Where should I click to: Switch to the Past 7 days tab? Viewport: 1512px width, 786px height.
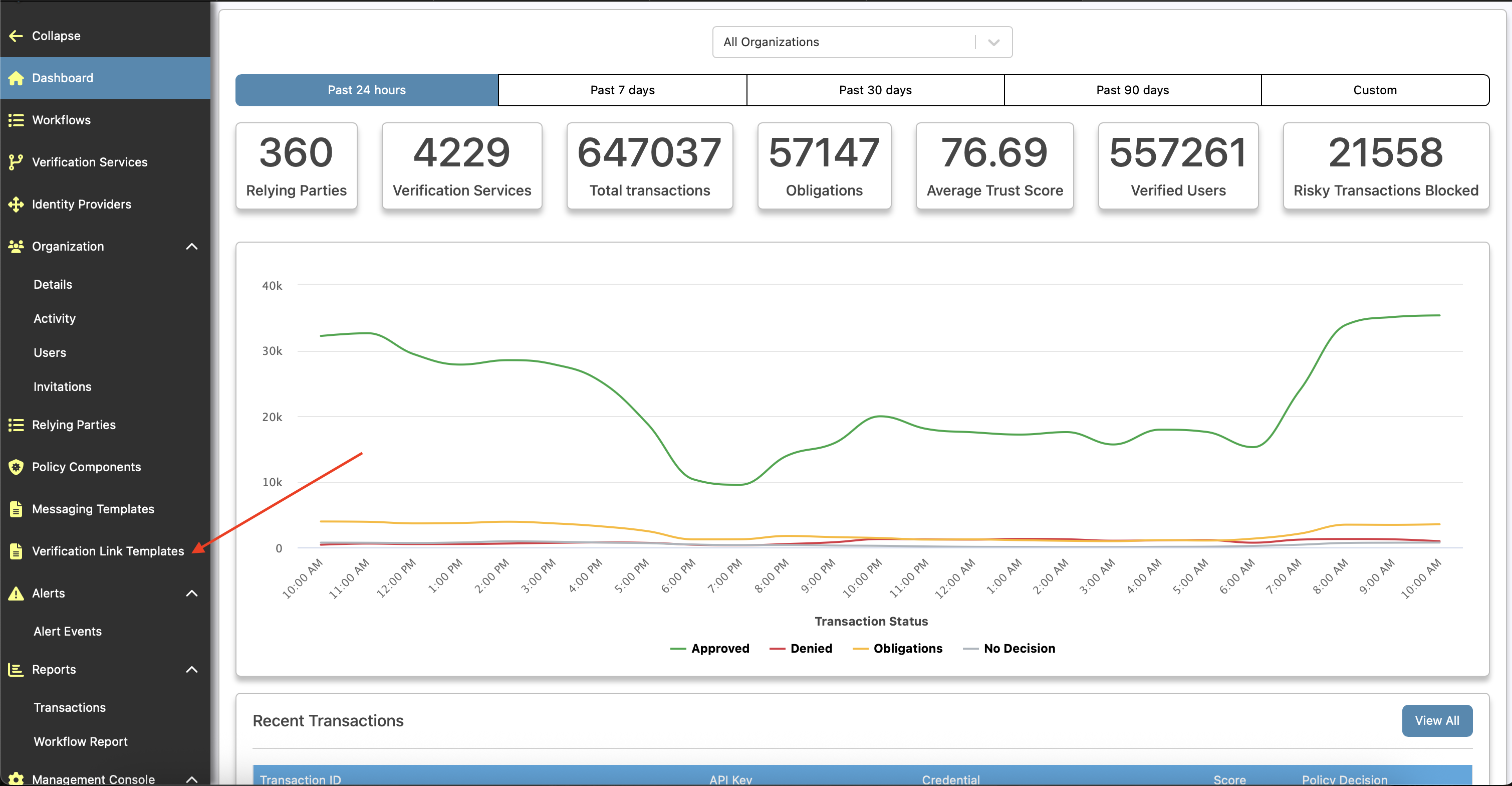(622, 90)
